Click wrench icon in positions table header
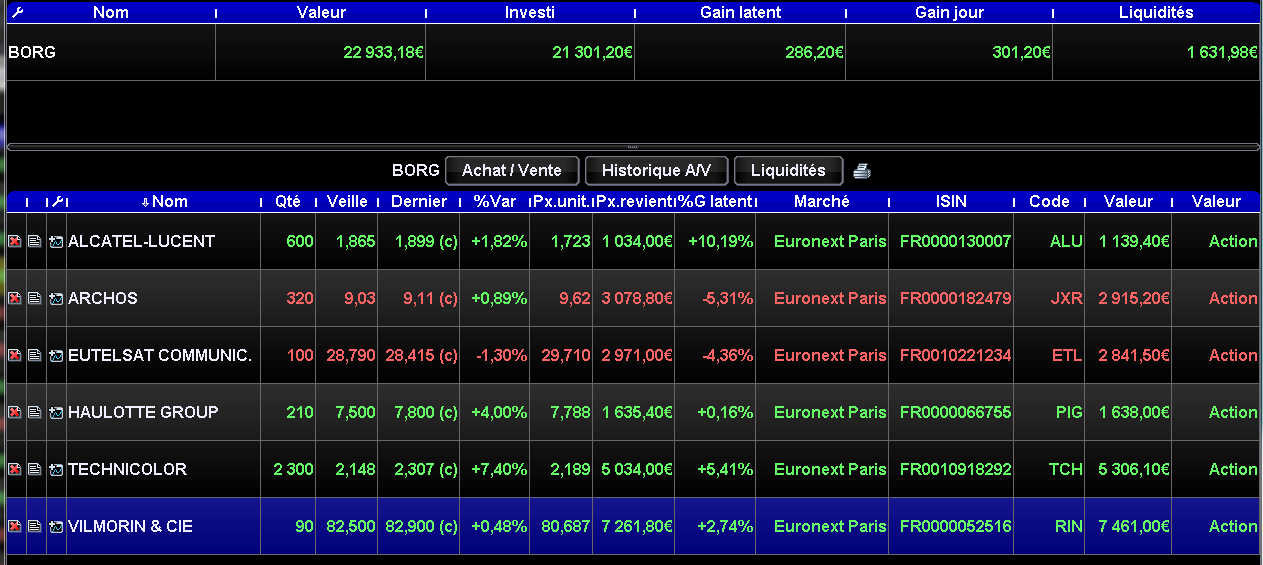Screen dimensions: 1263x565 point(55,202)
